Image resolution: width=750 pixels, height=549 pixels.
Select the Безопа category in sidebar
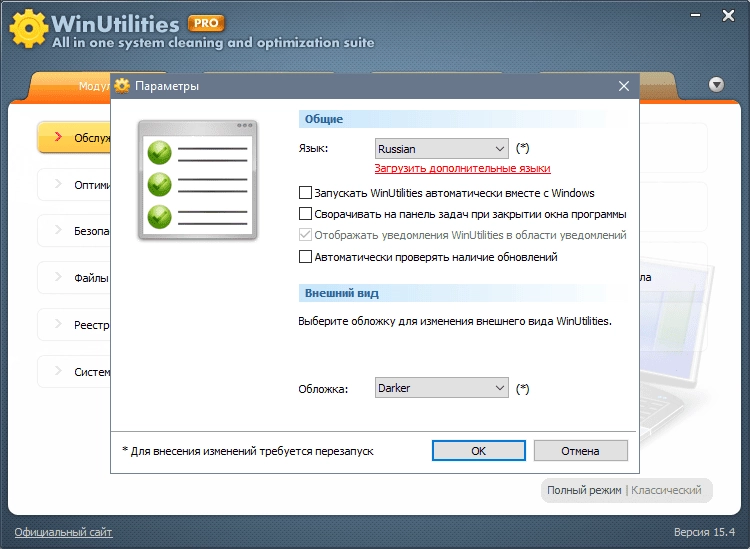point(74,231)
